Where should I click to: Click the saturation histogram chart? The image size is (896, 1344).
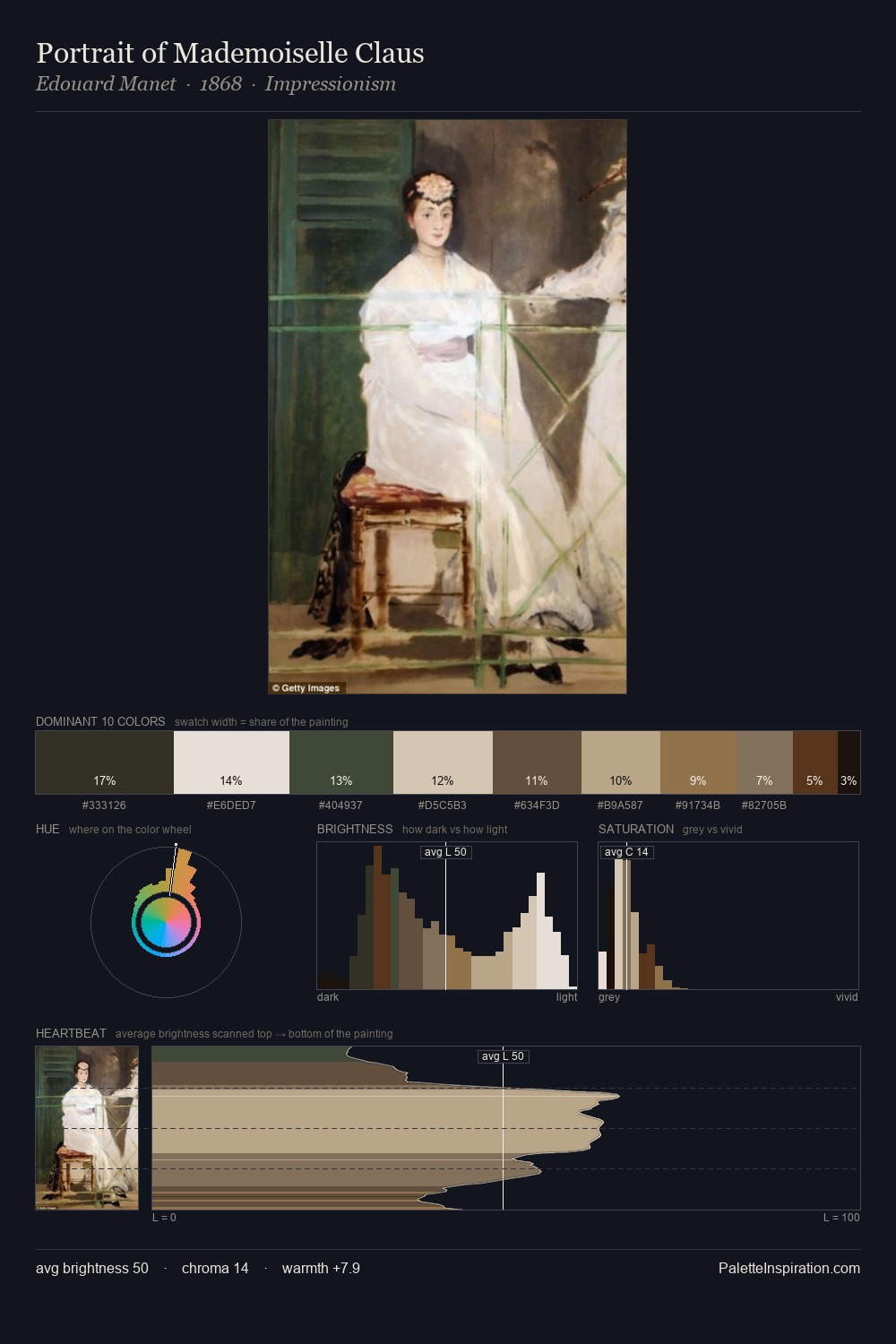[728, 916]
